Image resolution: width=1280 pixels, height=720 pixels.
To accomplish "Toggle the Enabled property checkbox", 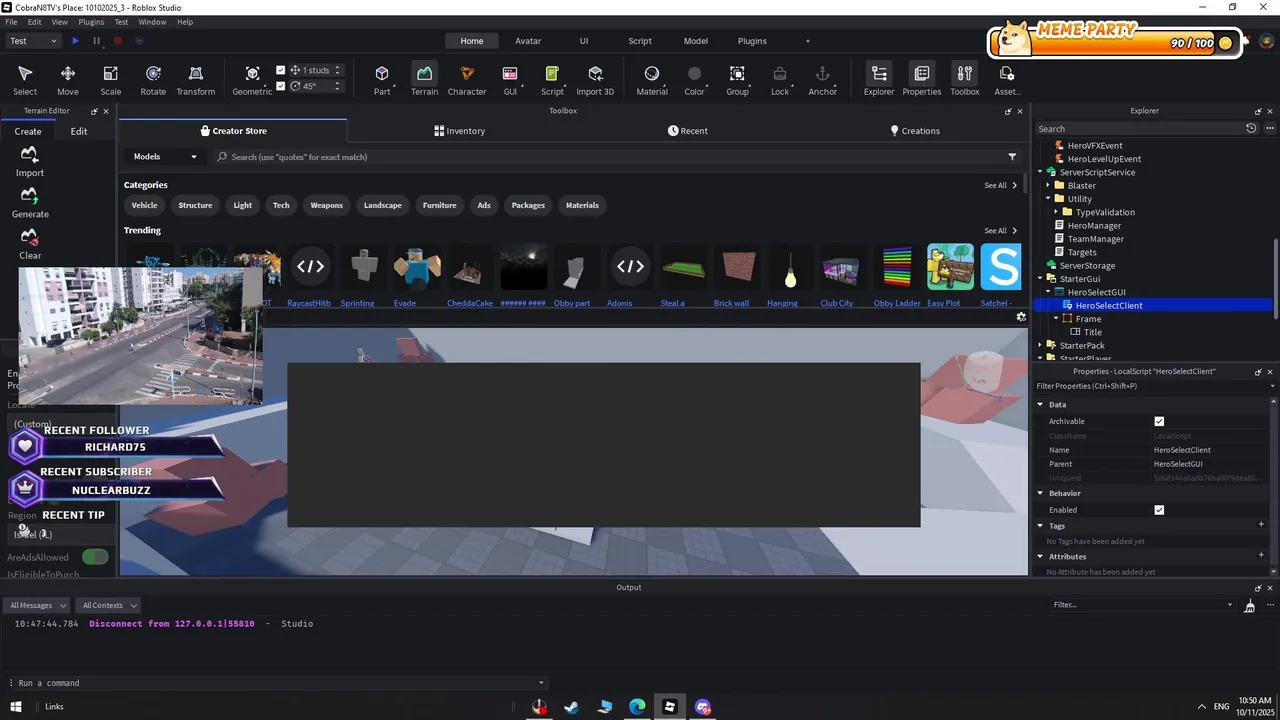I will click(1159, 510).
